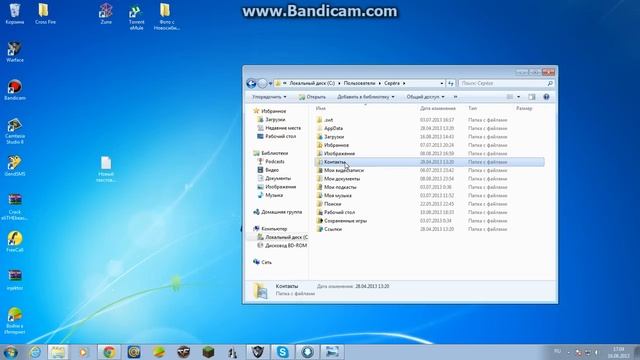Sort by the Тип column header

[473, 108]
